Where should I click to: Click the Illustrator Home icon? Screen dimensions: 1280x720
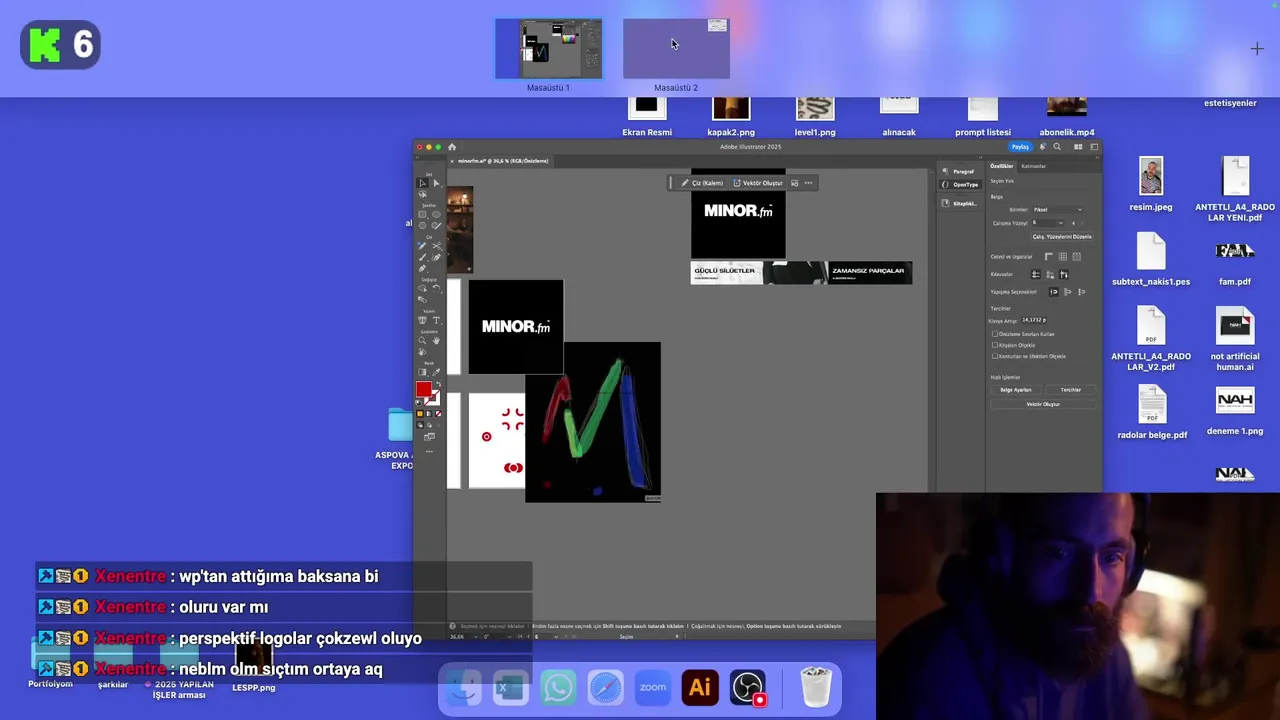pos(452,147)
